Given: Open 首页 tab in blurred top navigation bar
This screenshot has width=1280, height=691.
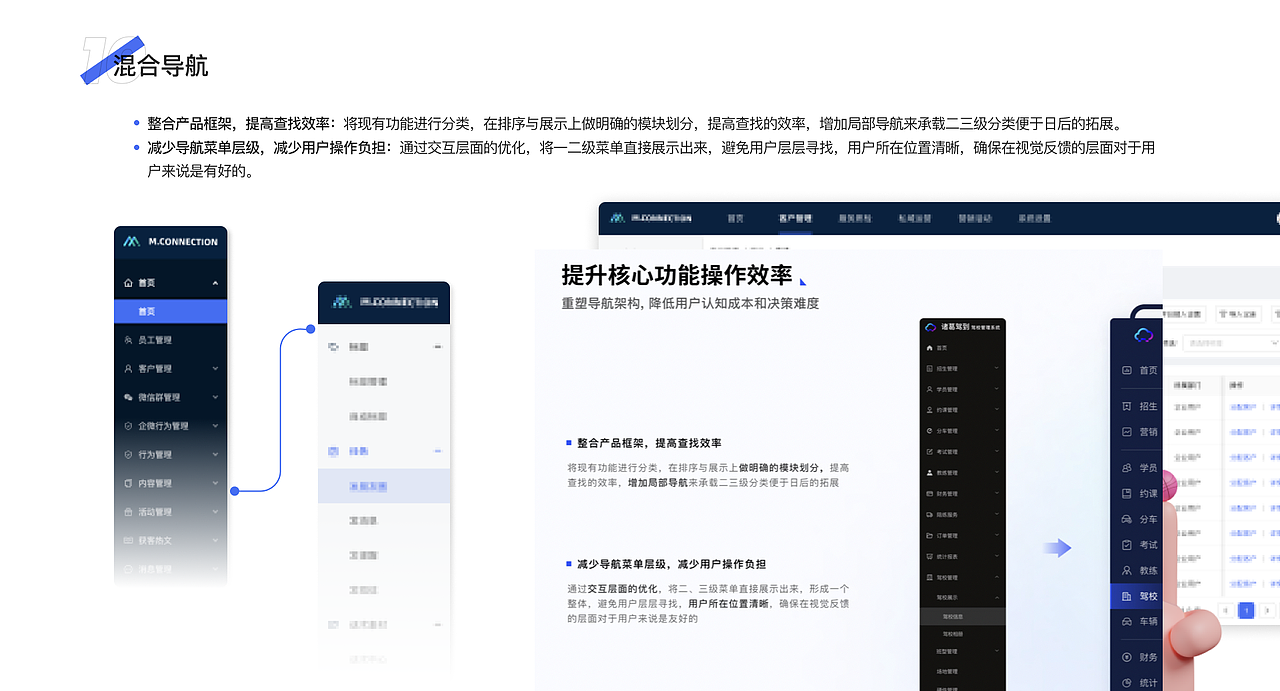Looking at the screenshot, I should (x=735, y=218).
